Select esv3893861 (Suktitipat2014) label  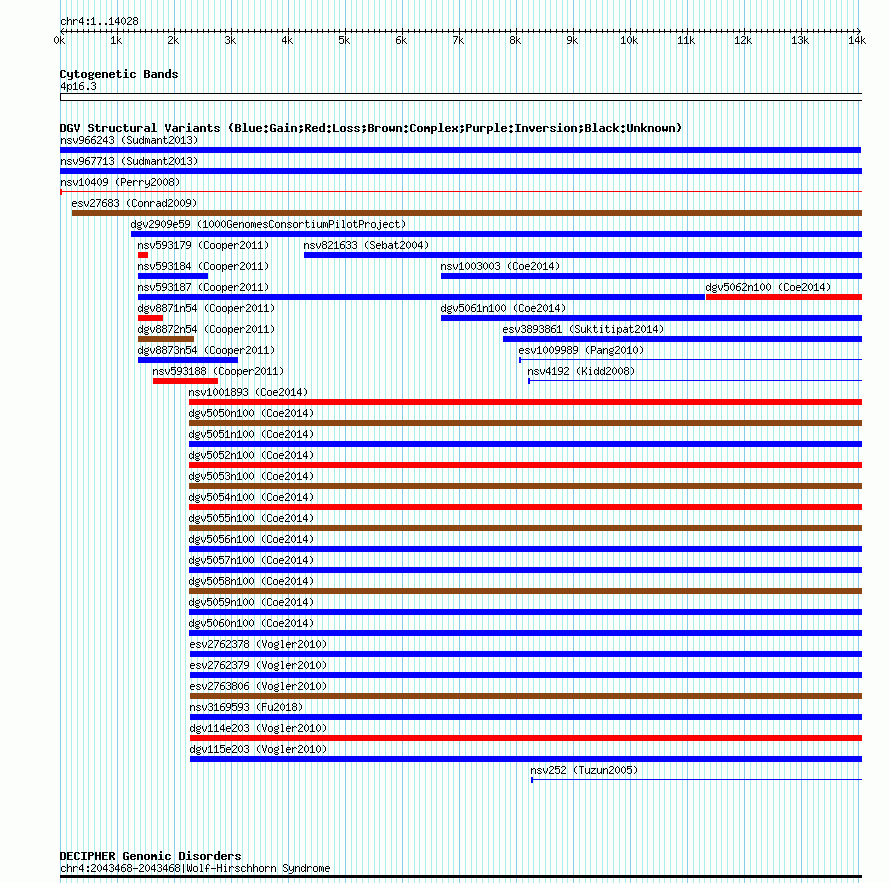pos(583,329)
